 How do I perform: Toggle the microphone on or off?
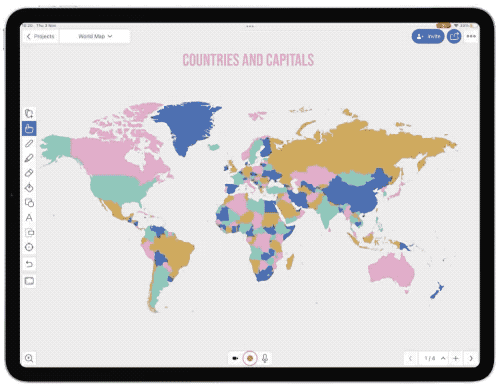tap(265, 358)
